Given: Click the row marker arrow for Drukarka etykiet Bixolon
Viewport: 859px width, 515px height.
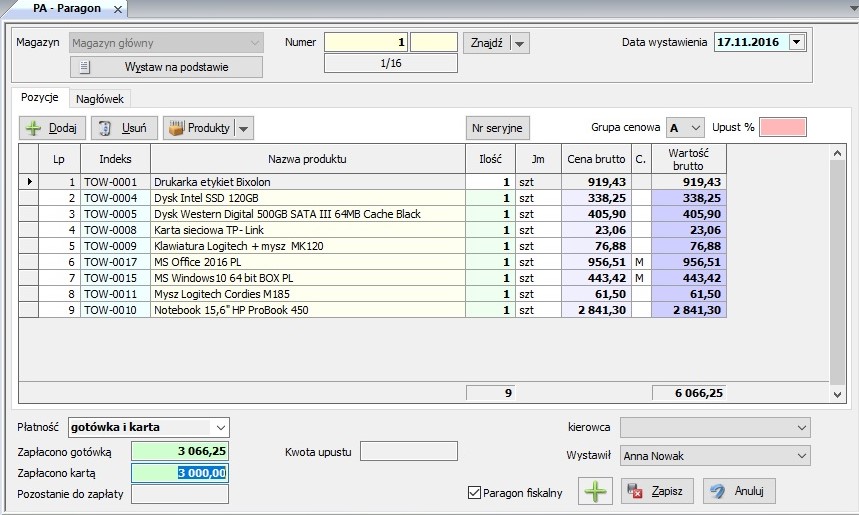Looking at the screenshot, I should [29, 182].
